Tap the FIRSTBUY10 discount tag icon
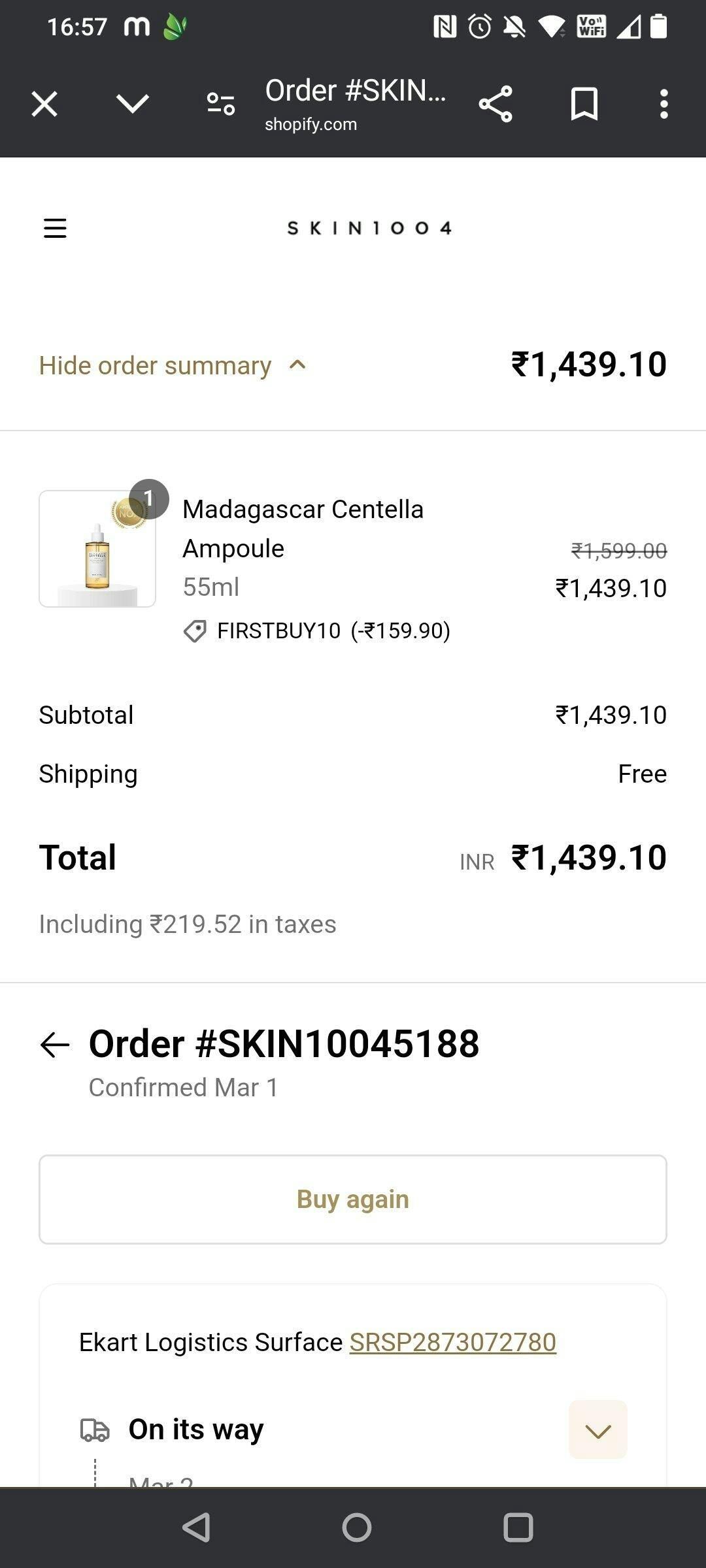This screenshot has height=1568, width=706. pyautogui.click(x=195, y=631)
